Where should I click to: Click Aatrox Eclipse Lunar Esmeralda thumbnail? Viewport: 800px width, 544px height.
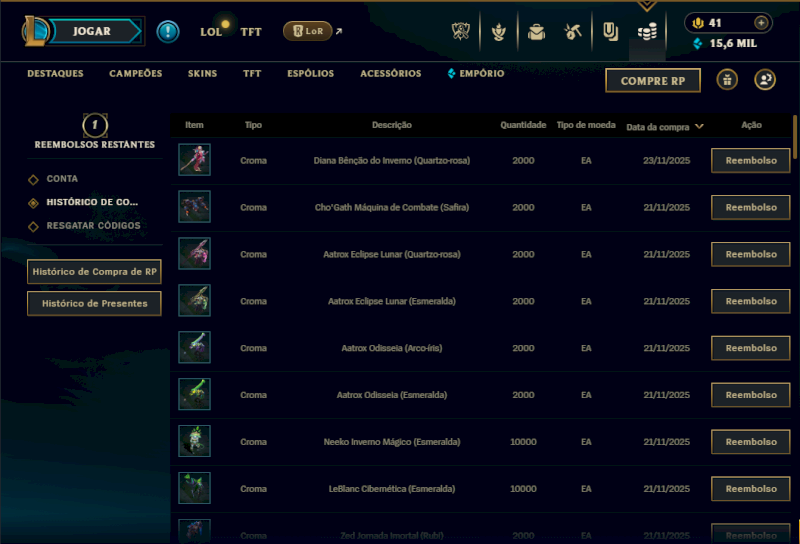pyautogui.click(x=194, y=301)
